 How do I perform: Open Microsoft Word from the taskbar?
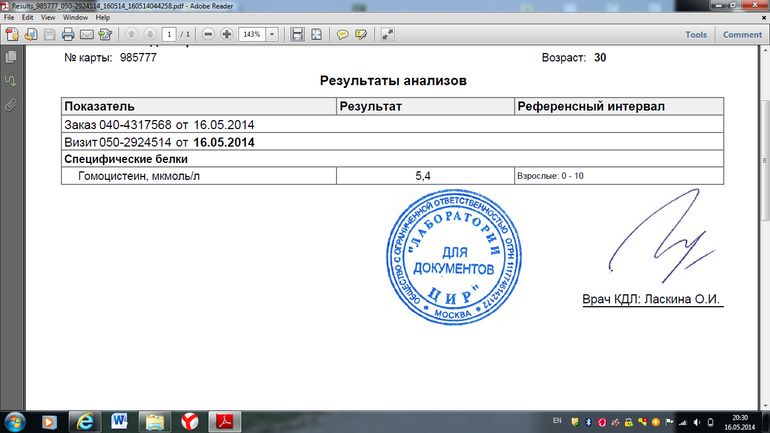121,419
